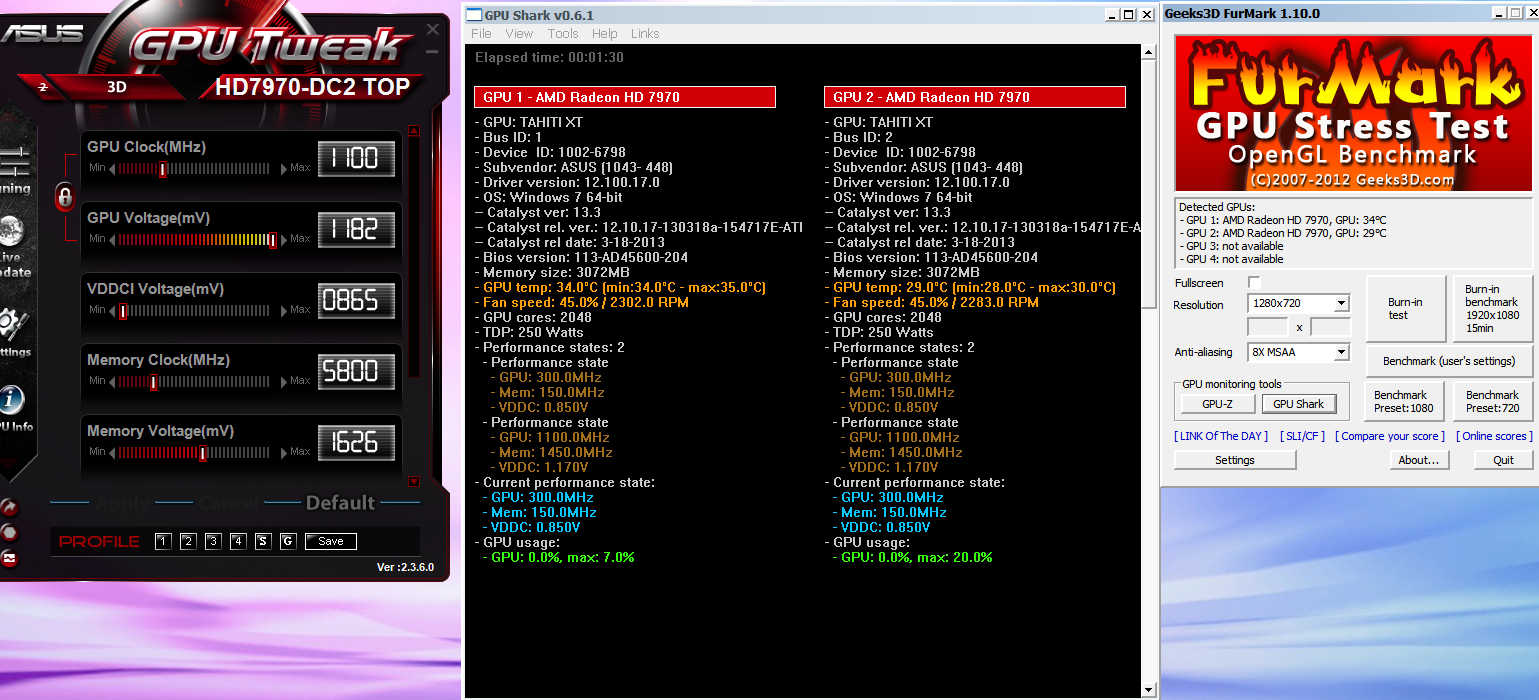This screenshot has width=1539, height=700.
Task: Click VDDCI Voltage increase arrow next to Max
Action: coord(284,311)
